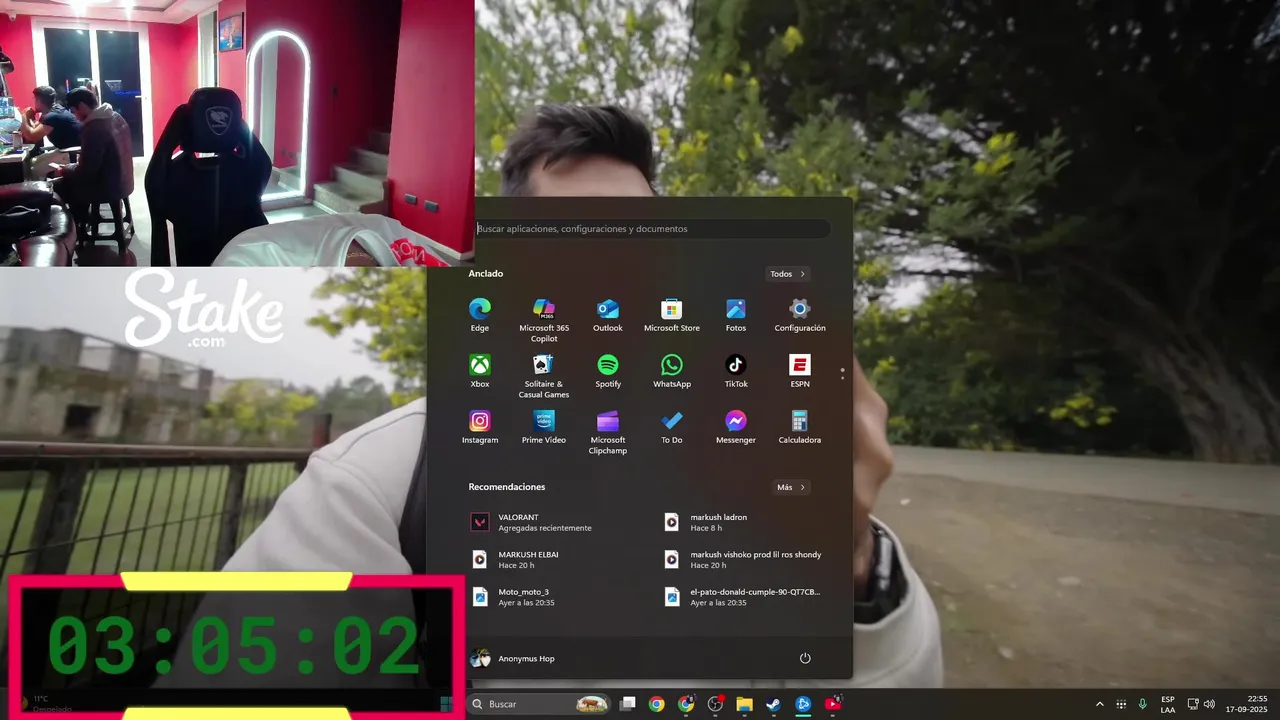Open File Explorer from taskbar
The height and width of the screenshot is (720, 1280).
(744, 704)
